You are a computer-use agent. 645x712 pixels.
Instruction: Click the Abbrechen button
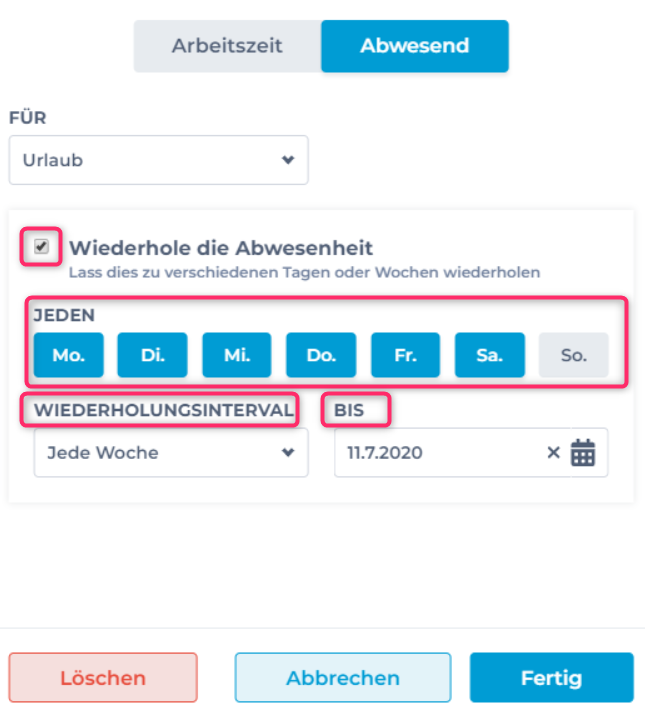343,678
